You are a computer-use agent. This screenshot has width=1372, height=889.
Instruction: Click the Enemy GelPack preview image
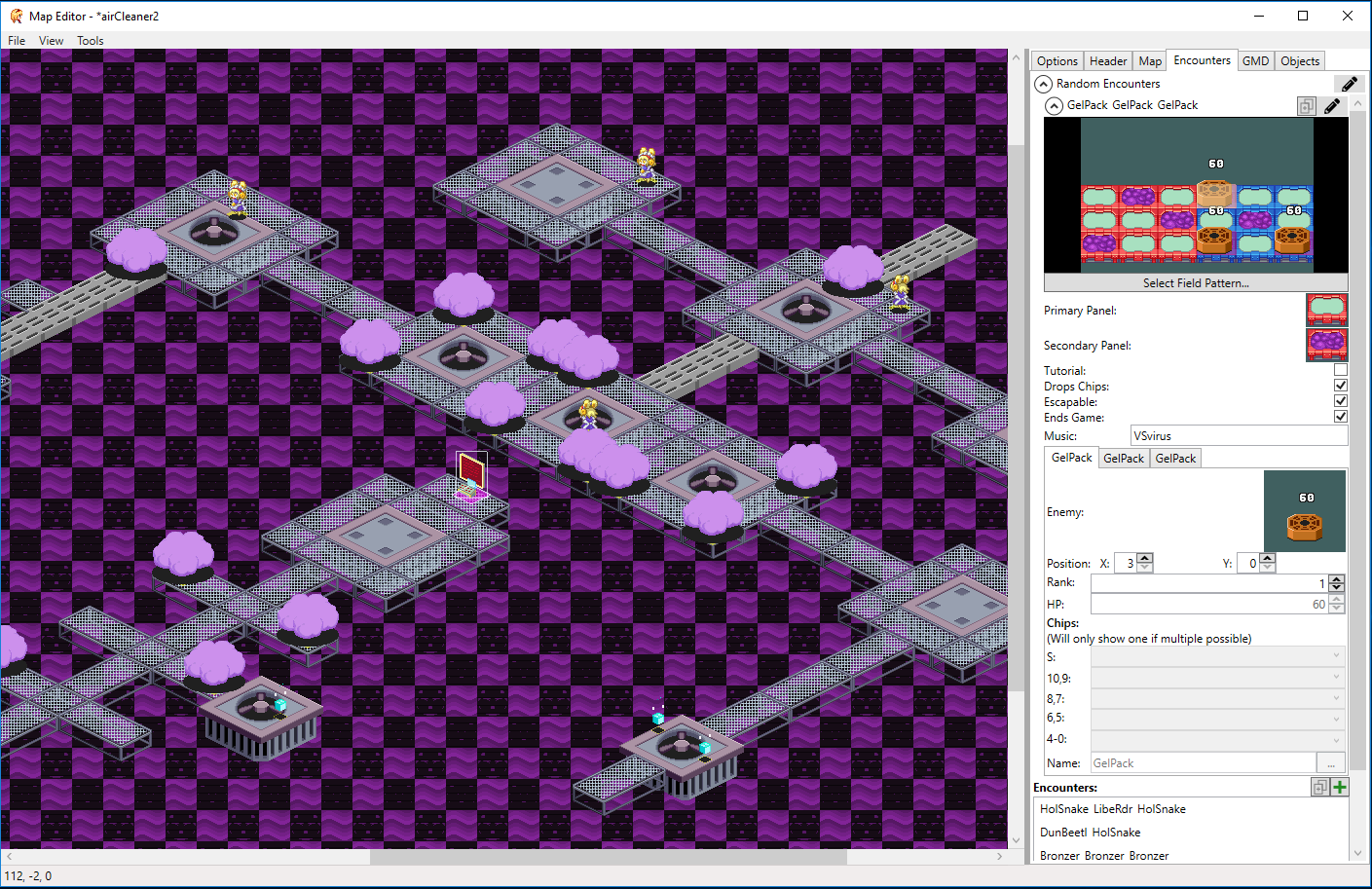1305,511
